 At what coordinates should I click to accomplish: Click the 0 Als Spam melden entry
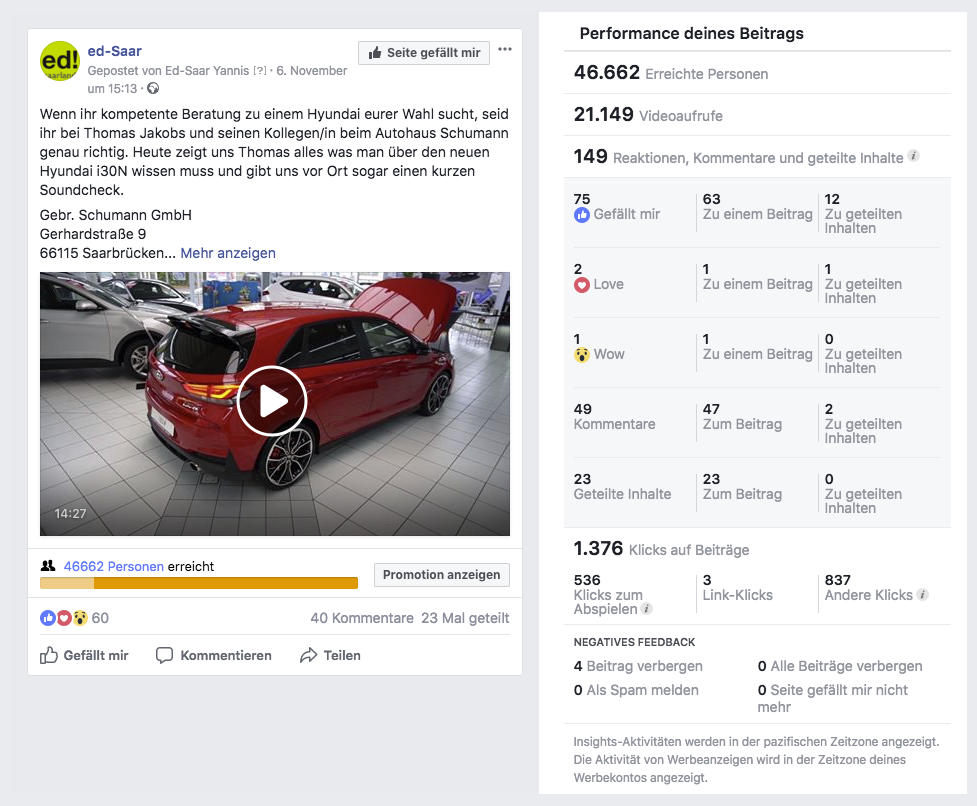(636, 690)
